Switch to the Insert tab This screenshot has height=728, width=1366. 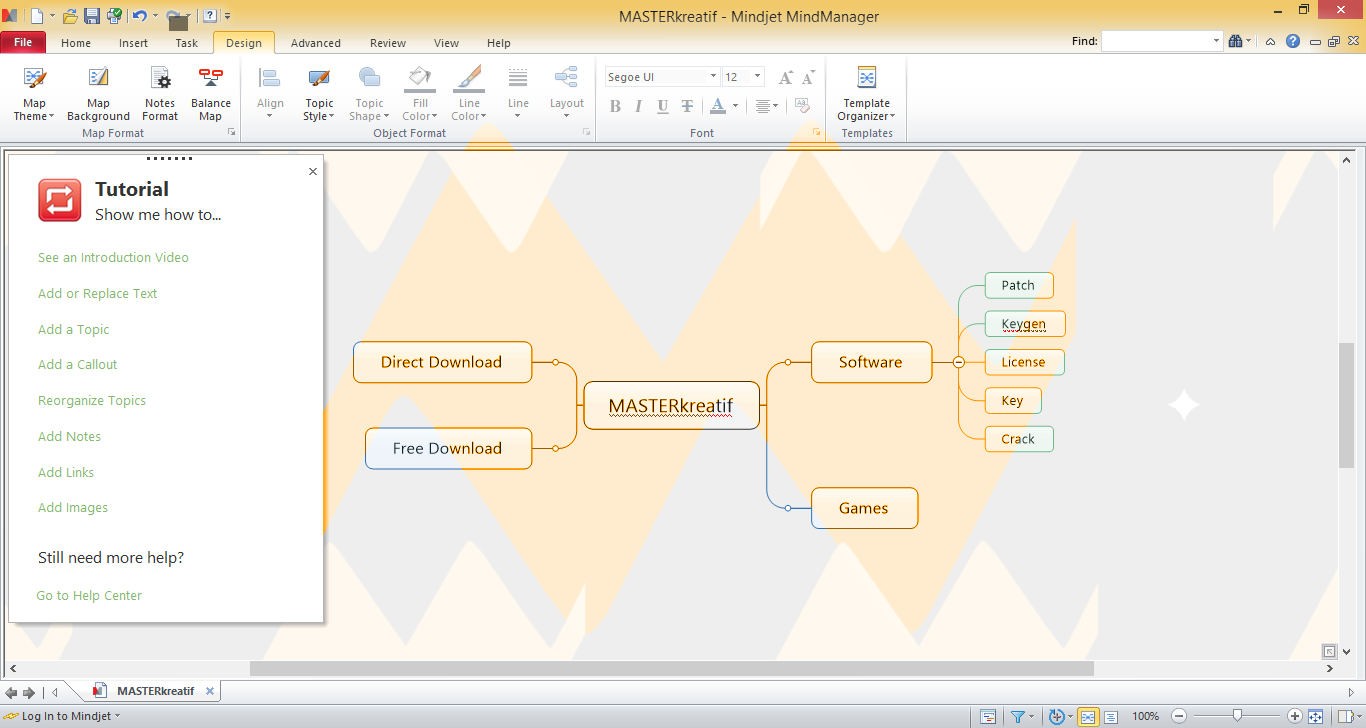click(x=133, y=43)
